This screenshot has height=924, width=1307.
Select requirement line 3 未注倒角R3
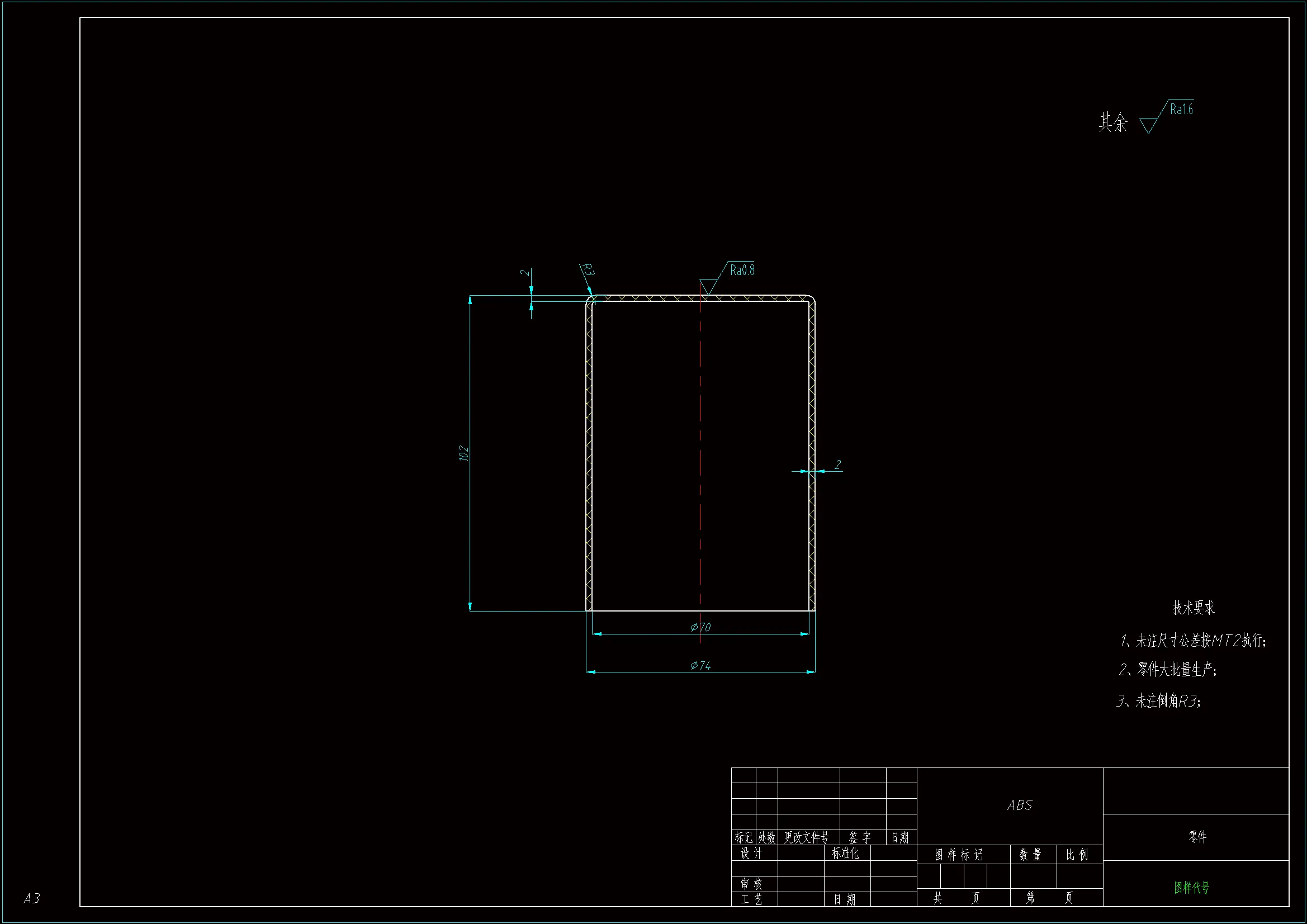[x=1159, y=701]
